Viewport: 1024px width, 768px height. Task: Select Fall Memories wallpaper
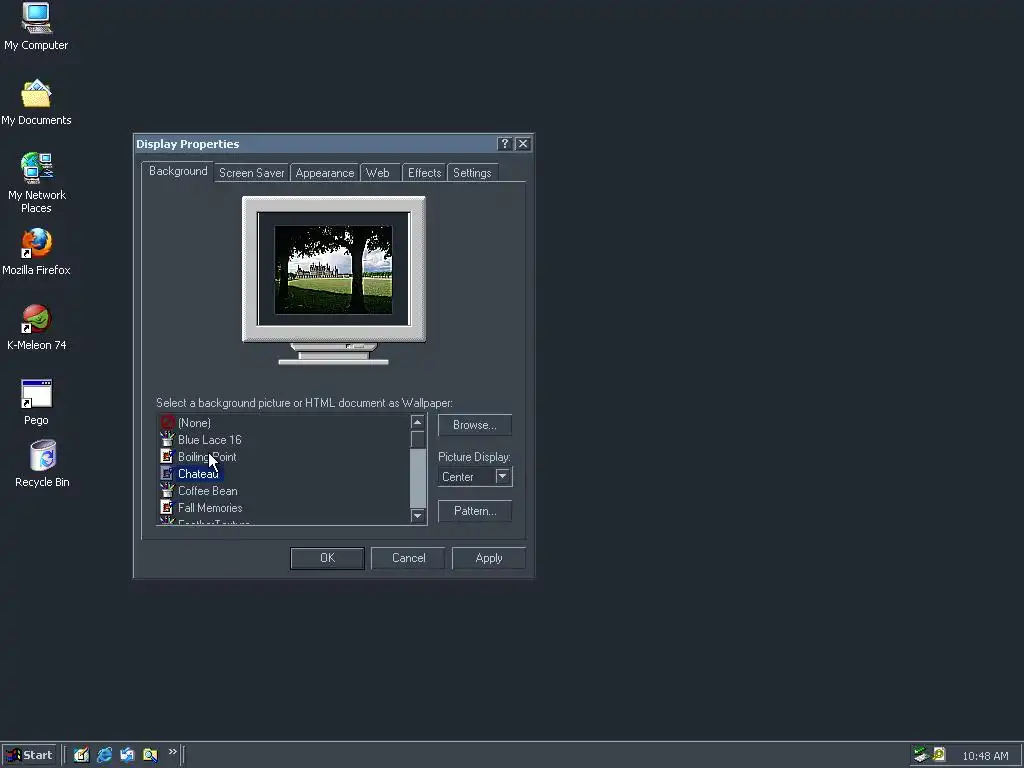(210, 507)
